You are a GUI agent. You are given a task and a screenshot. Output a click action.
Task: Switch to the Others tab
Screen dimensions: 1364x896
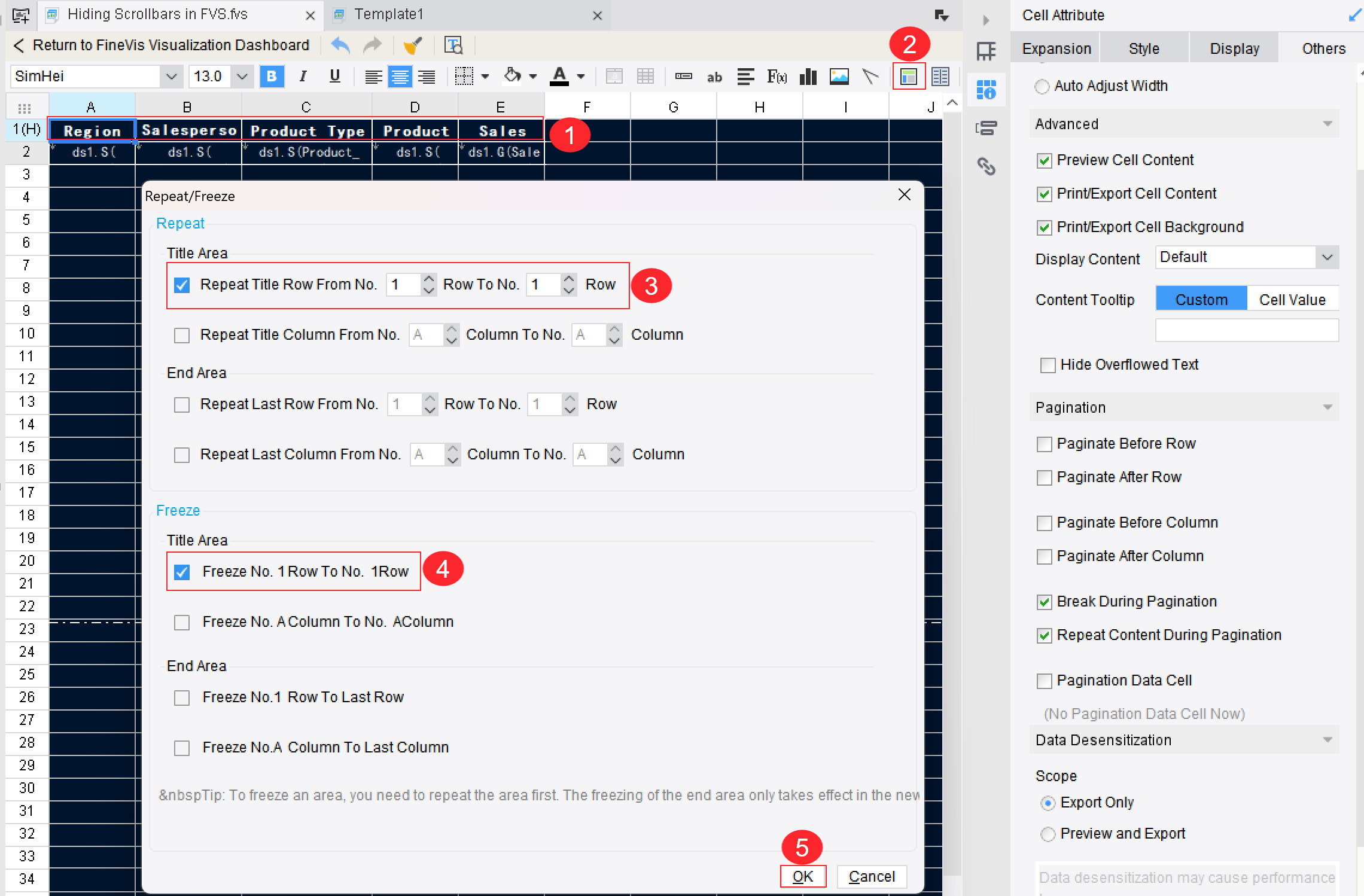(1323, 48)
